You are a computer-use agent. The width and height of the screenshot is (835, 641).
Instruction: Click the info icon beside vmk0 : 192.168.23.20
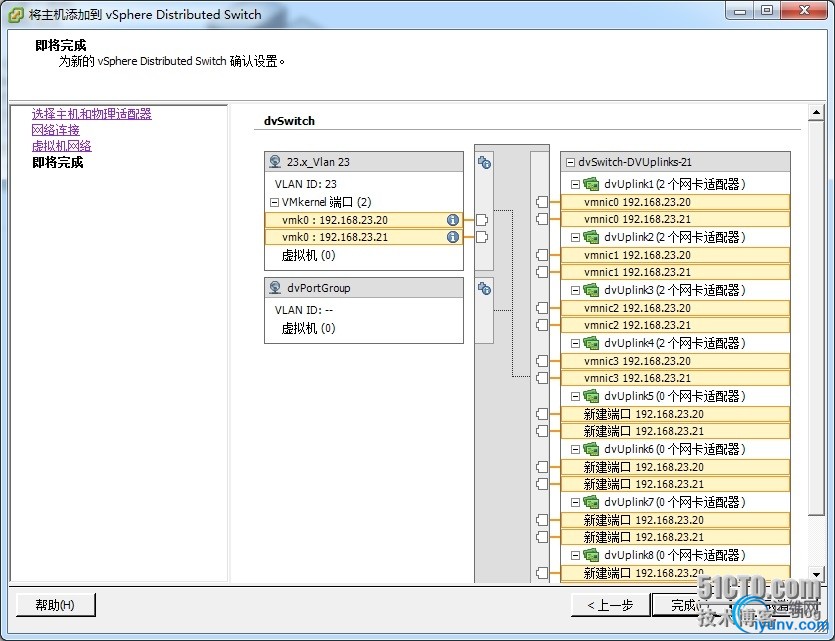click(453, 220)
